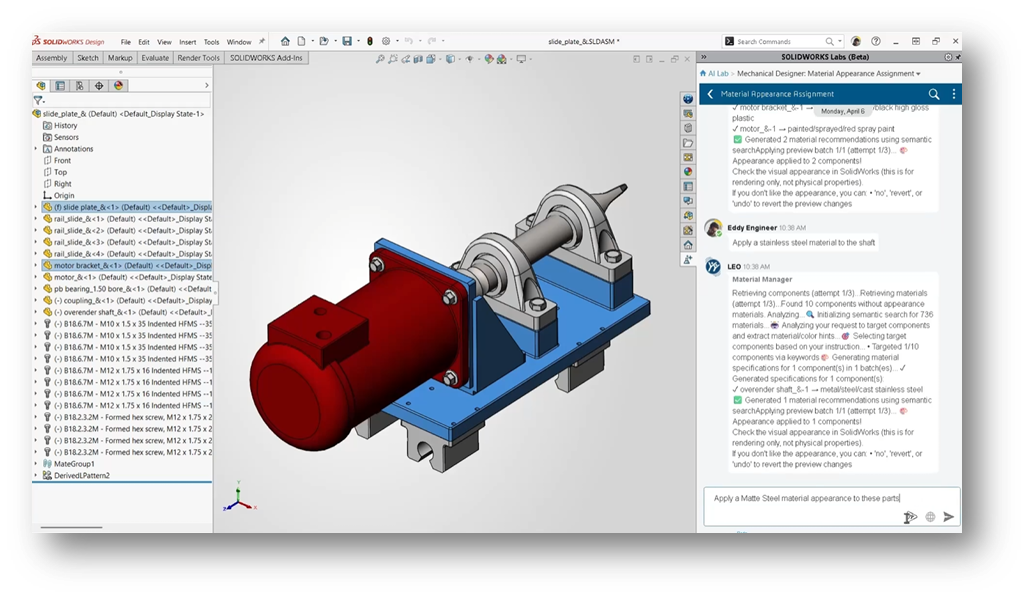Open View Orientation icon
Viewport: 1027px width, 598px height.
pyautogui.click(x=431, y=59)
